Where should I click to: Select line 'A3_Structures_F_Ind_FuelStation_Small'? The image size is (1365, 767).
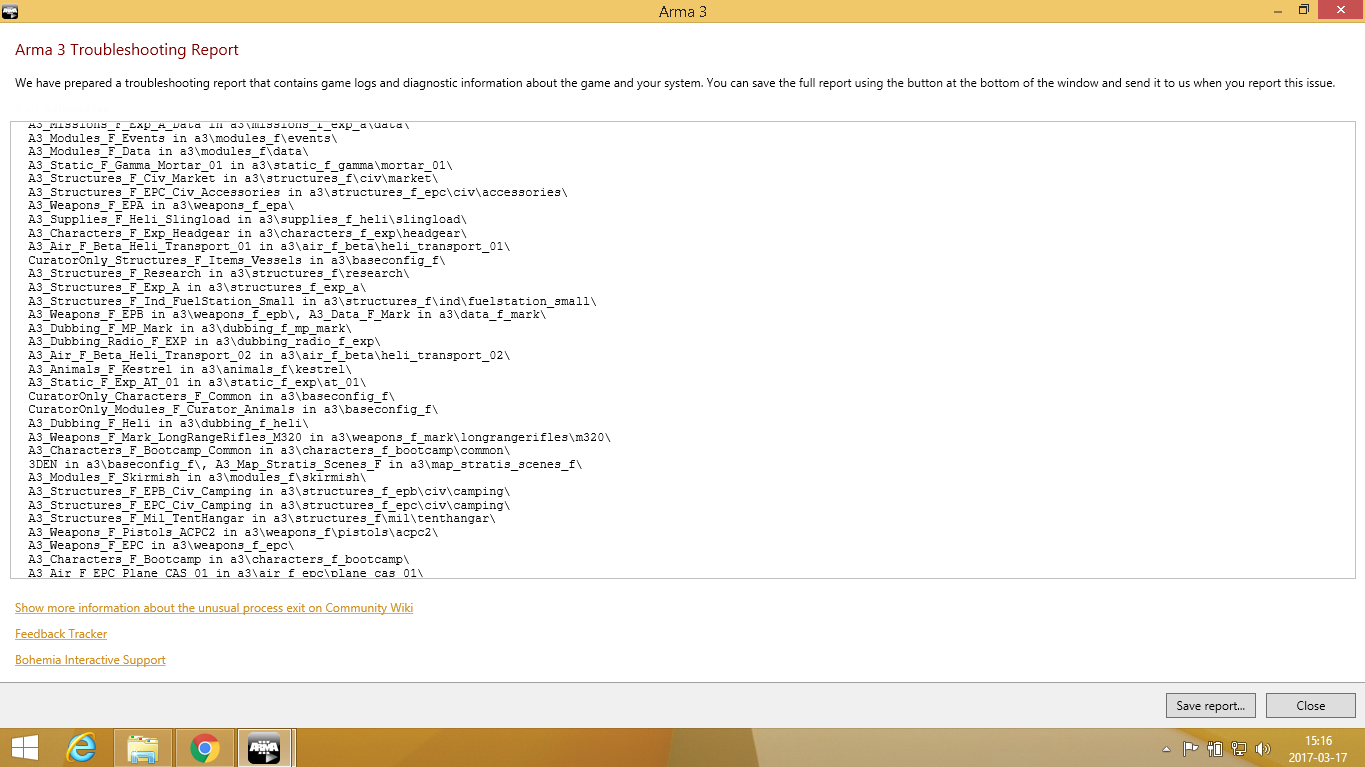coord(312,301)
